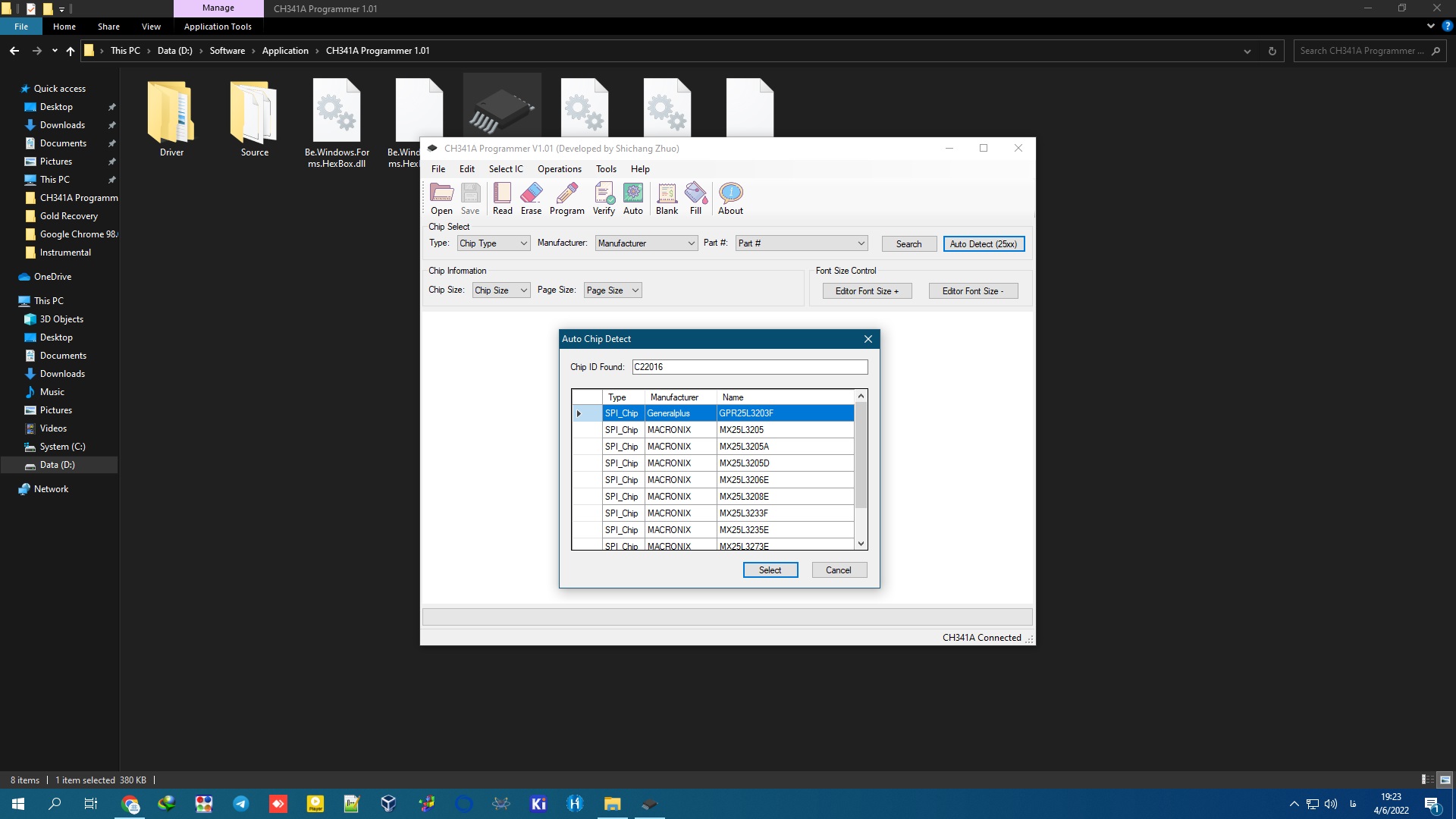1456x819 pixels.
Task: Click the Open toolbar icon
Action: point(441,199)
